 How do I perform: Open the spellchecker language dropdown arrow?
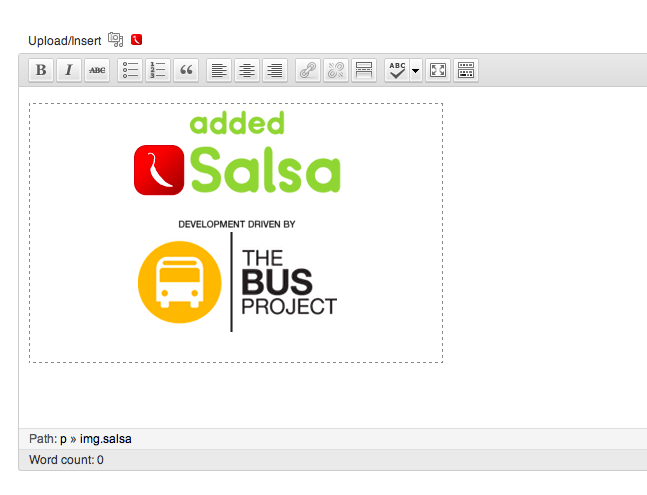pos(416,70)
